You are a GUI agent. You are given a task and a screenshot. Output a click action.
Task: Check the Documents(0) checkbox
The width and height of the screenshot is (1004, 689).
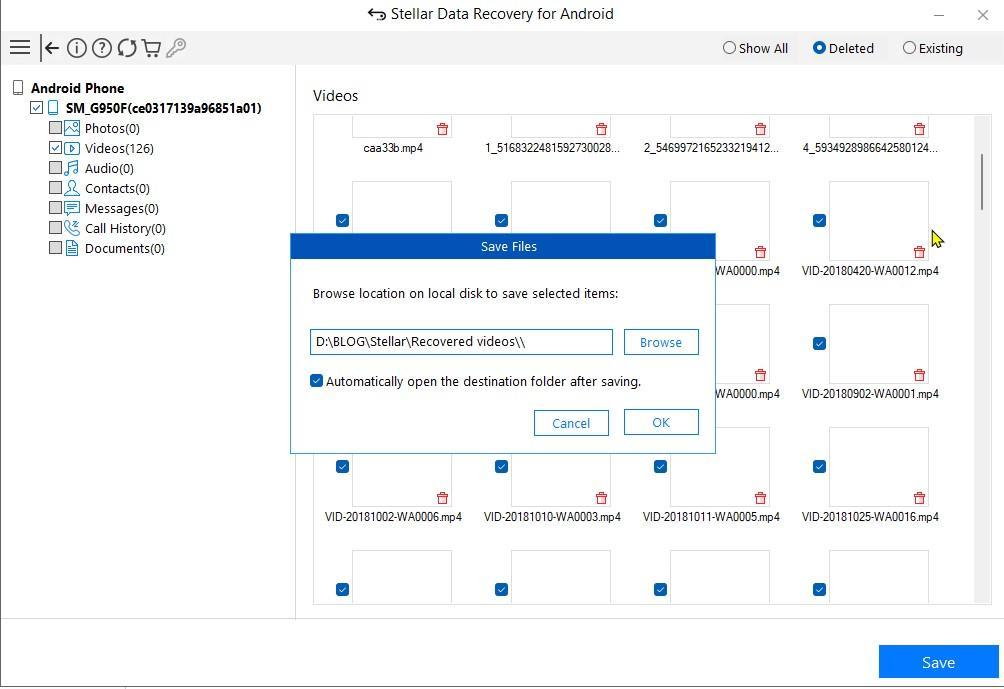[x=55, y=248]
